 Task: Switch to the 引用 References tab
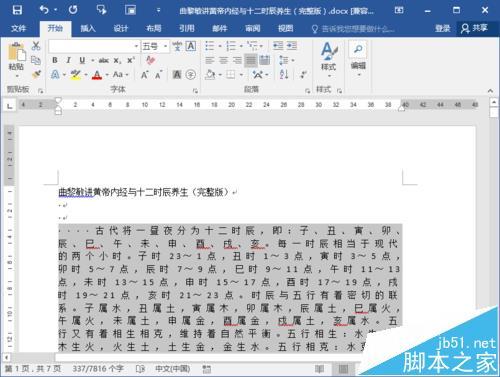(187, 28)
